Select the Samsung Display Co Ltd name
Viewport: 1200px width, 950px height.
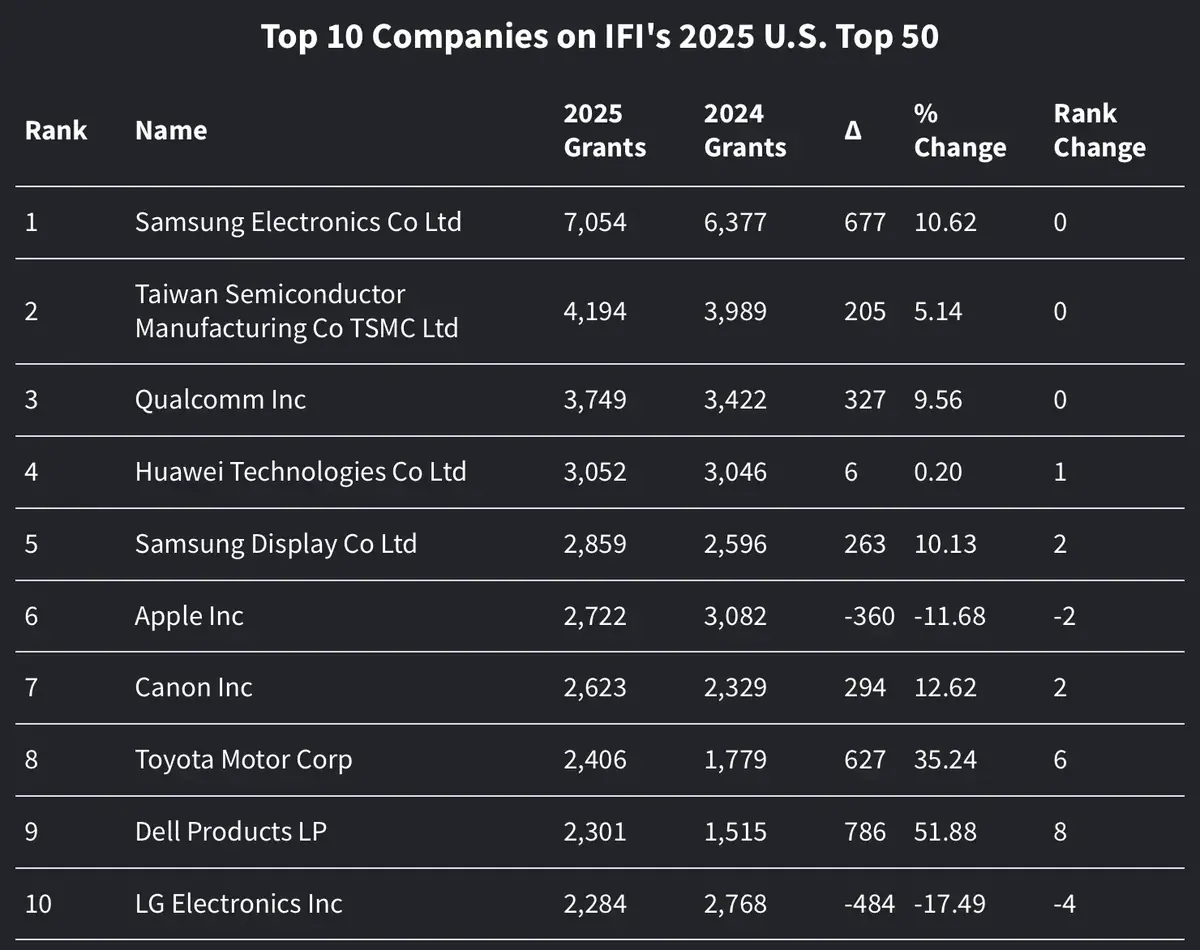coord(275,544)
